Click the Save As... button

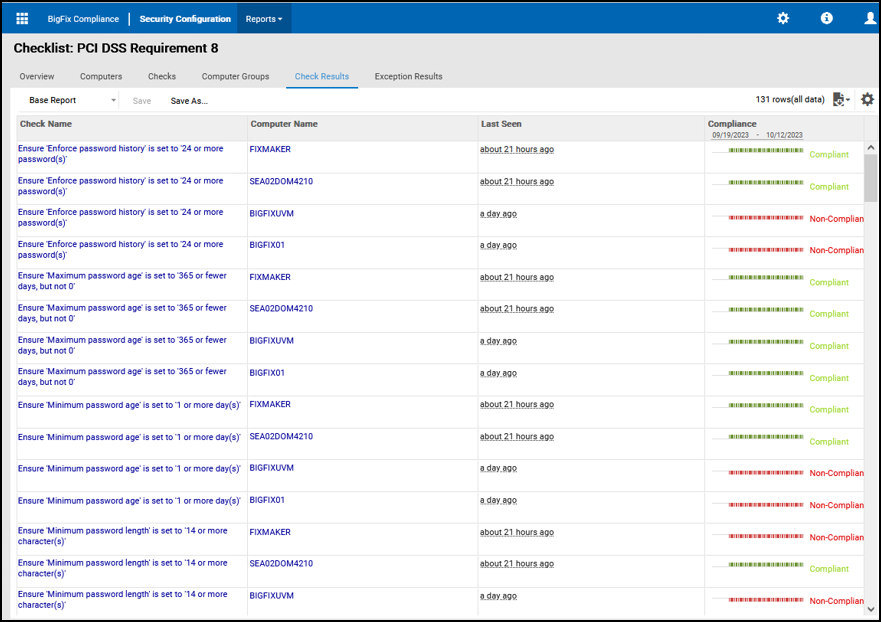189,101
